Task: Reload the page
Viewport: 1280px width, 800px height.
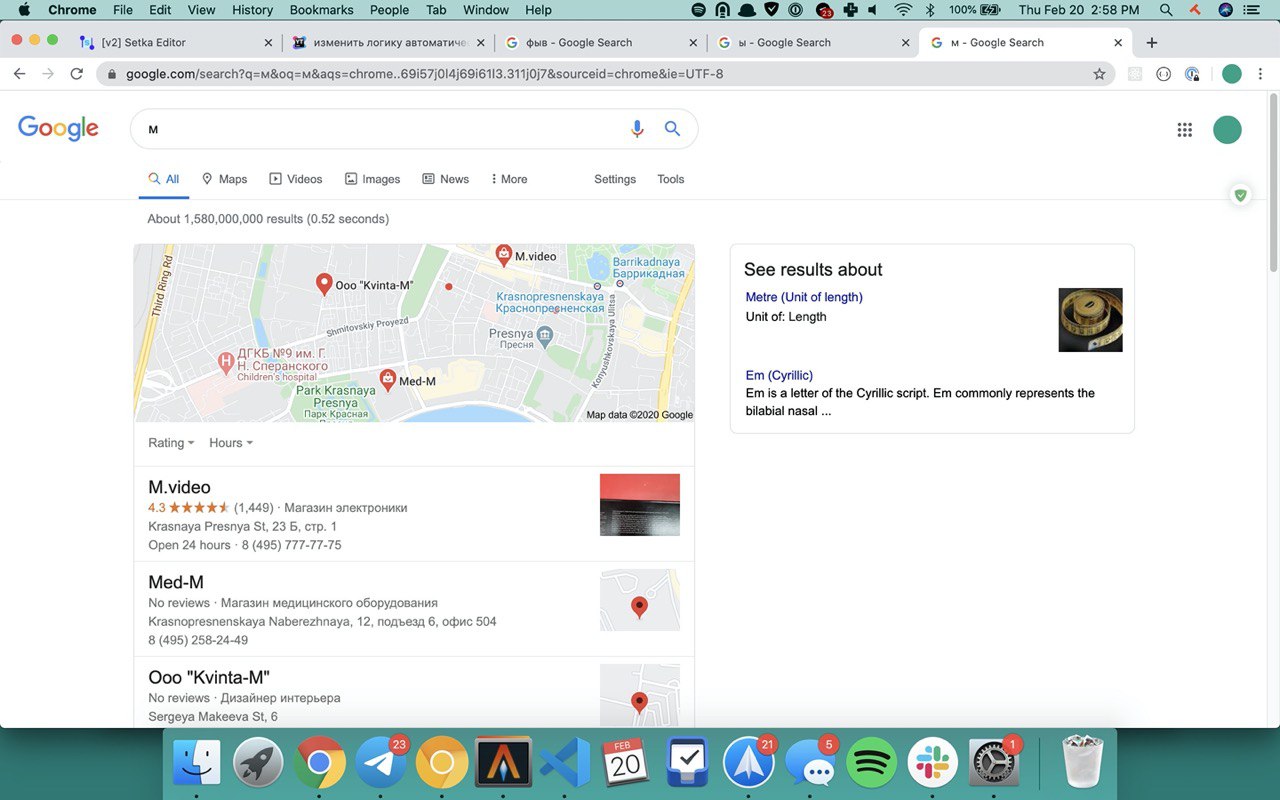Action: [76, 74]
